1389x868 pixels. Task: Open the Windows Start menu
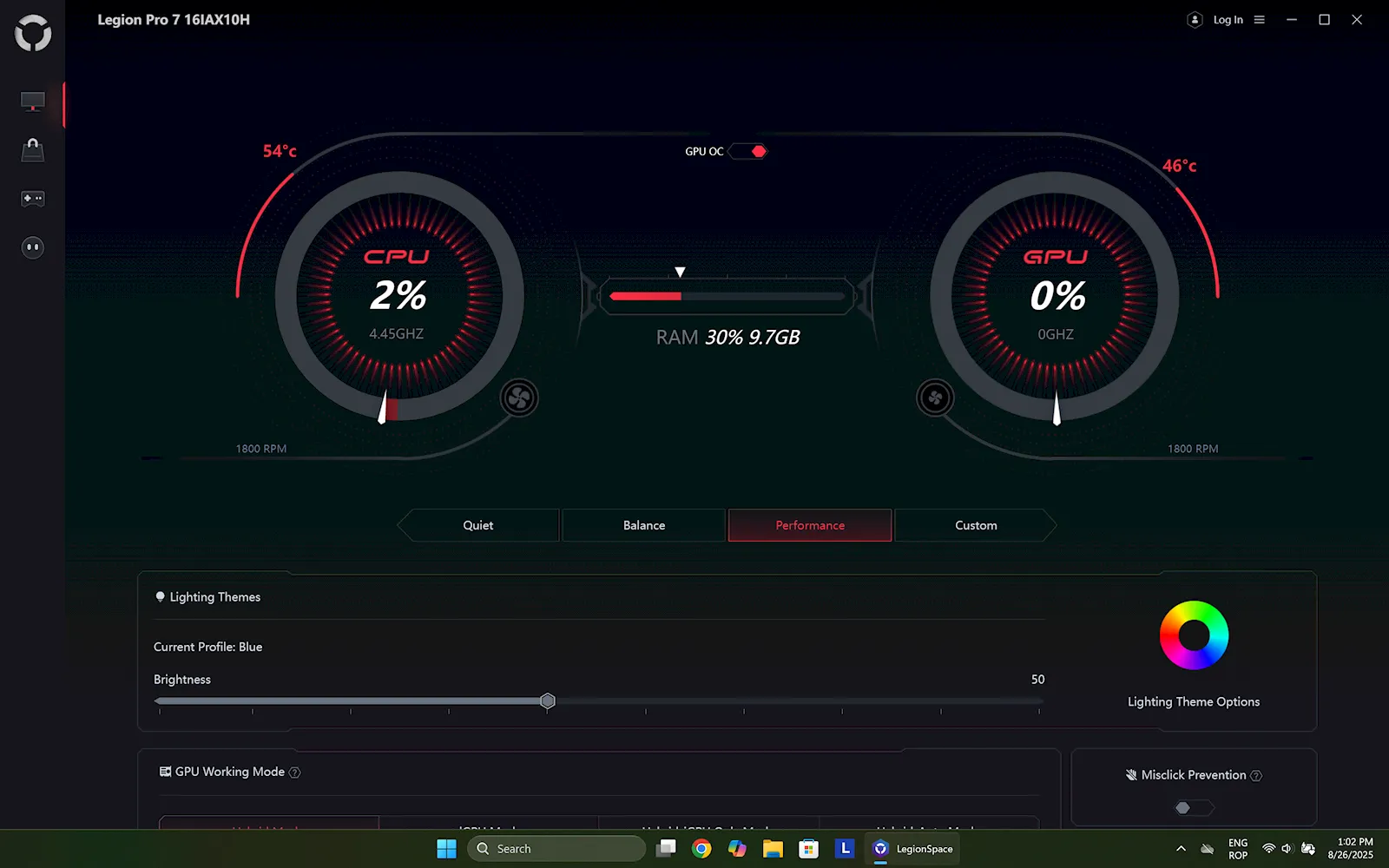coord(446,849)
